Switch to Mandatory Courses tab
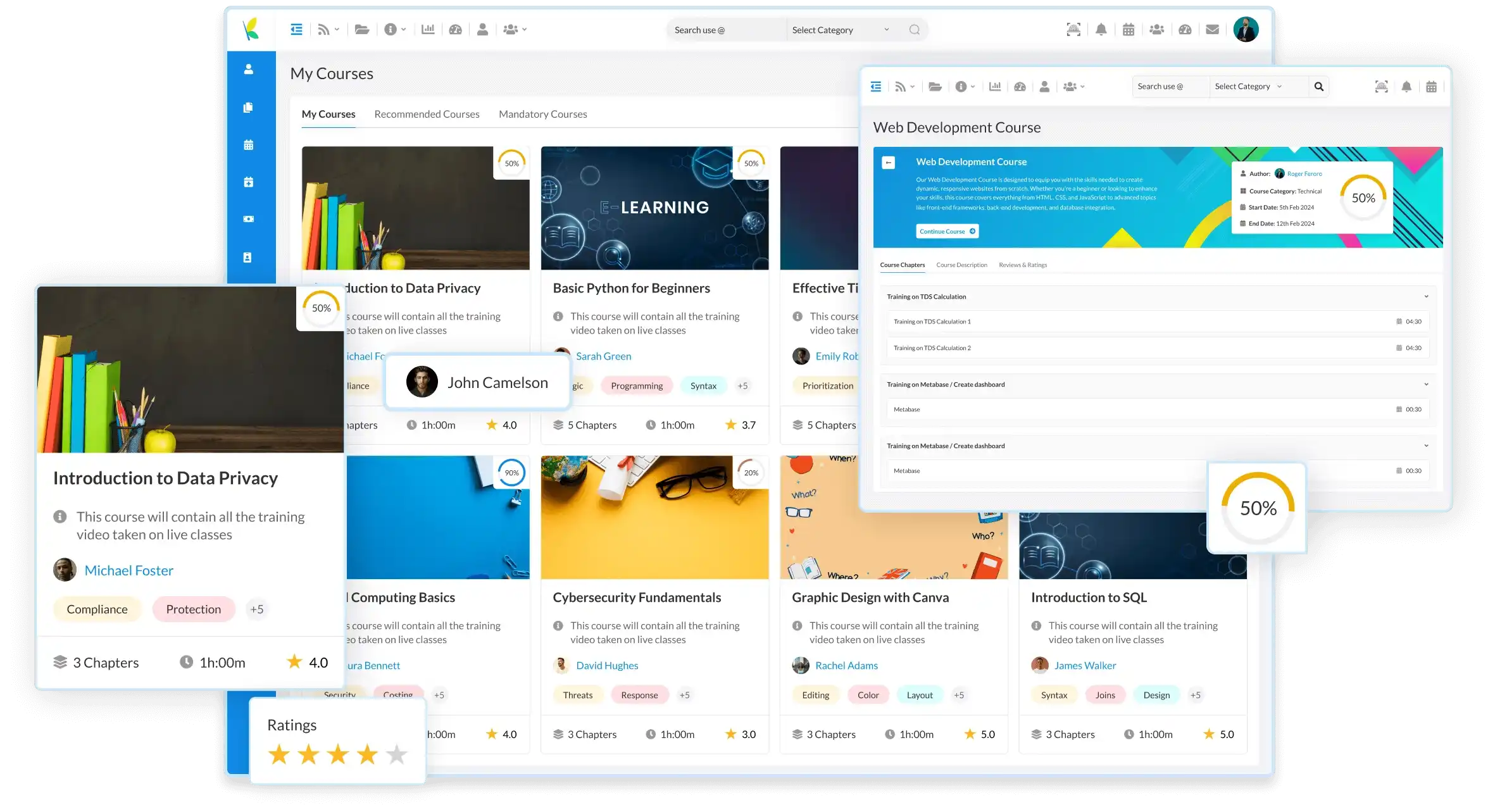Screen dimensions: 1495x812 543,115
